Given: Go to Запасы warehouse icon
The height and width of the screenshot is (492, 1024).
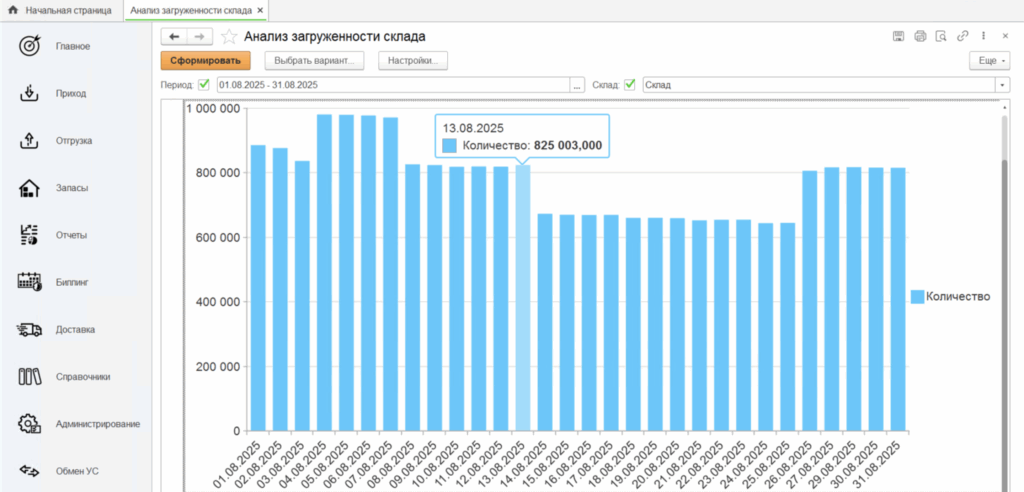Looking at the screenshot, I should coord(29,188).
